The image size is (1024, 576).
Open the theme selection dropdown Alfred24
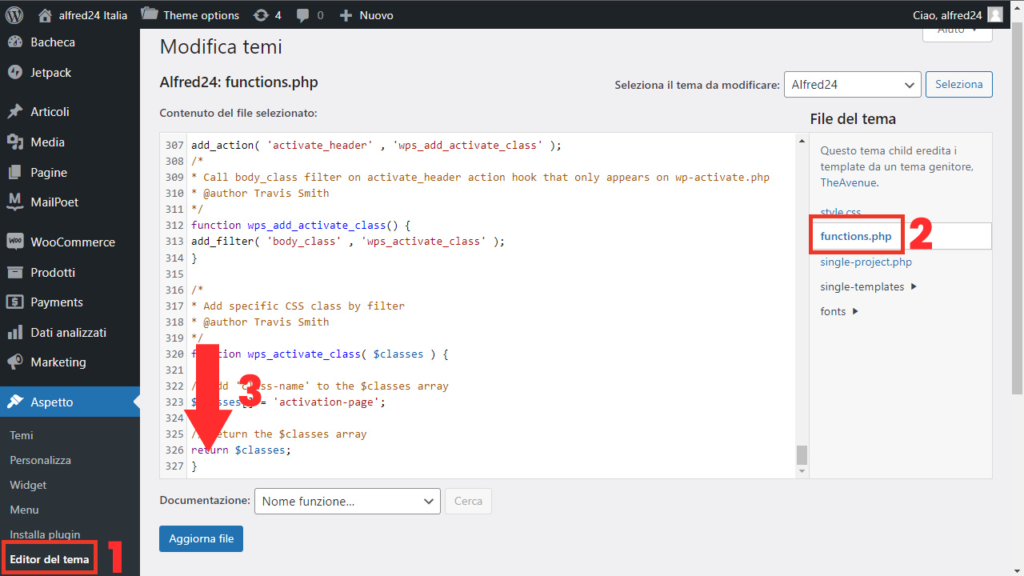[x=852, y=84]
